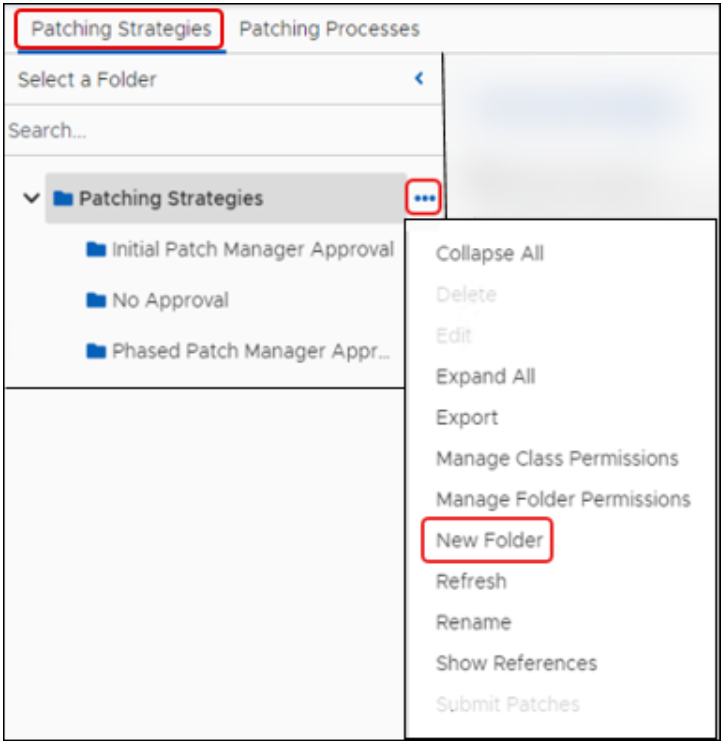Click the three-dot actions menu icon
Viewport: 725px width, 748px height.
[425, 198]
